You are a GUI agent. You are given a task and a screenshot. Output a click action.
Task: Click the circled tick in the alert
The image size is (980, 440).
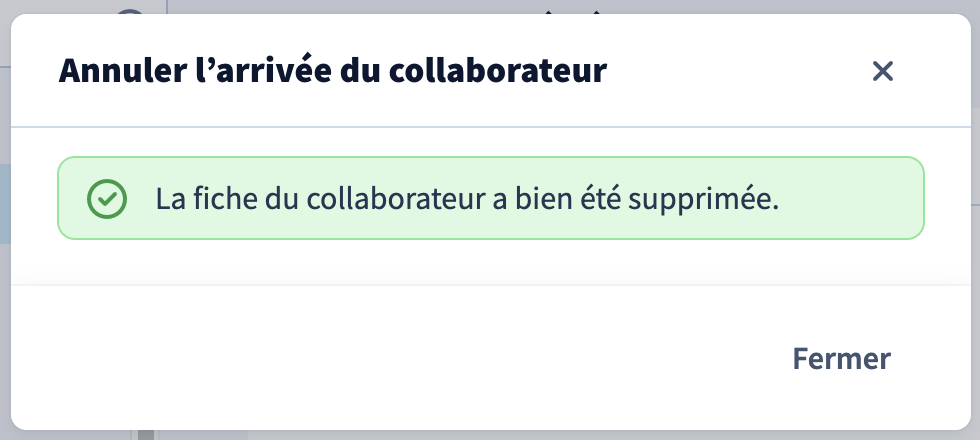click(x=107, y=199)
